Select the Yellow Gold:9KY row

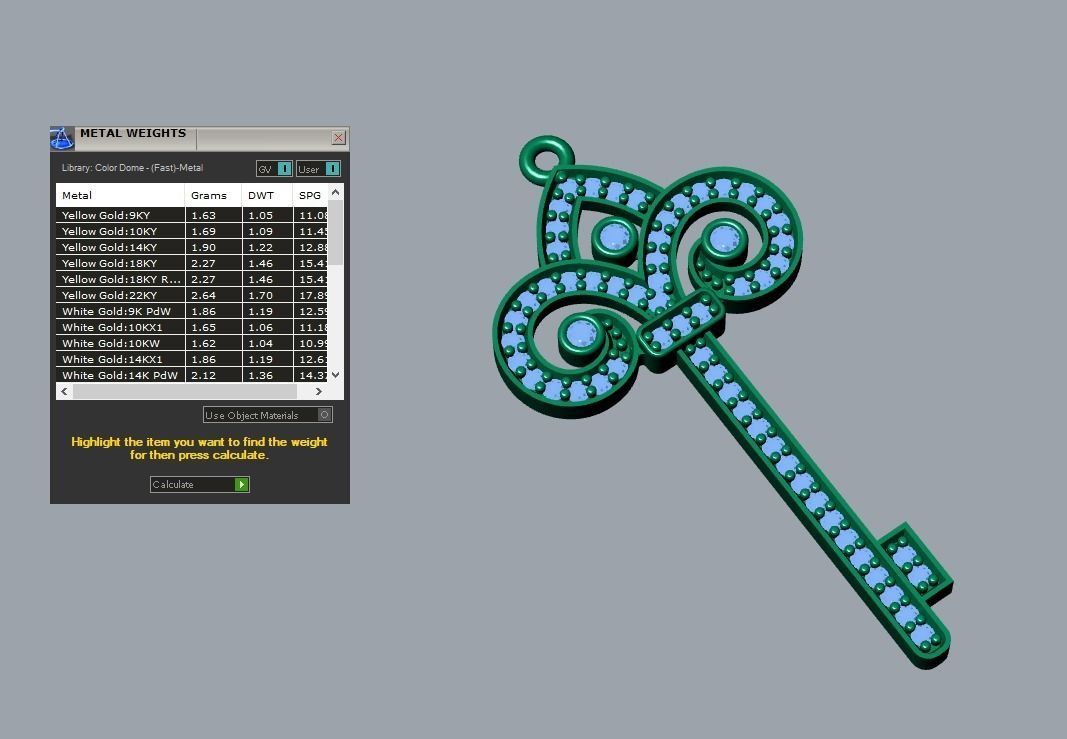point(191,215)
